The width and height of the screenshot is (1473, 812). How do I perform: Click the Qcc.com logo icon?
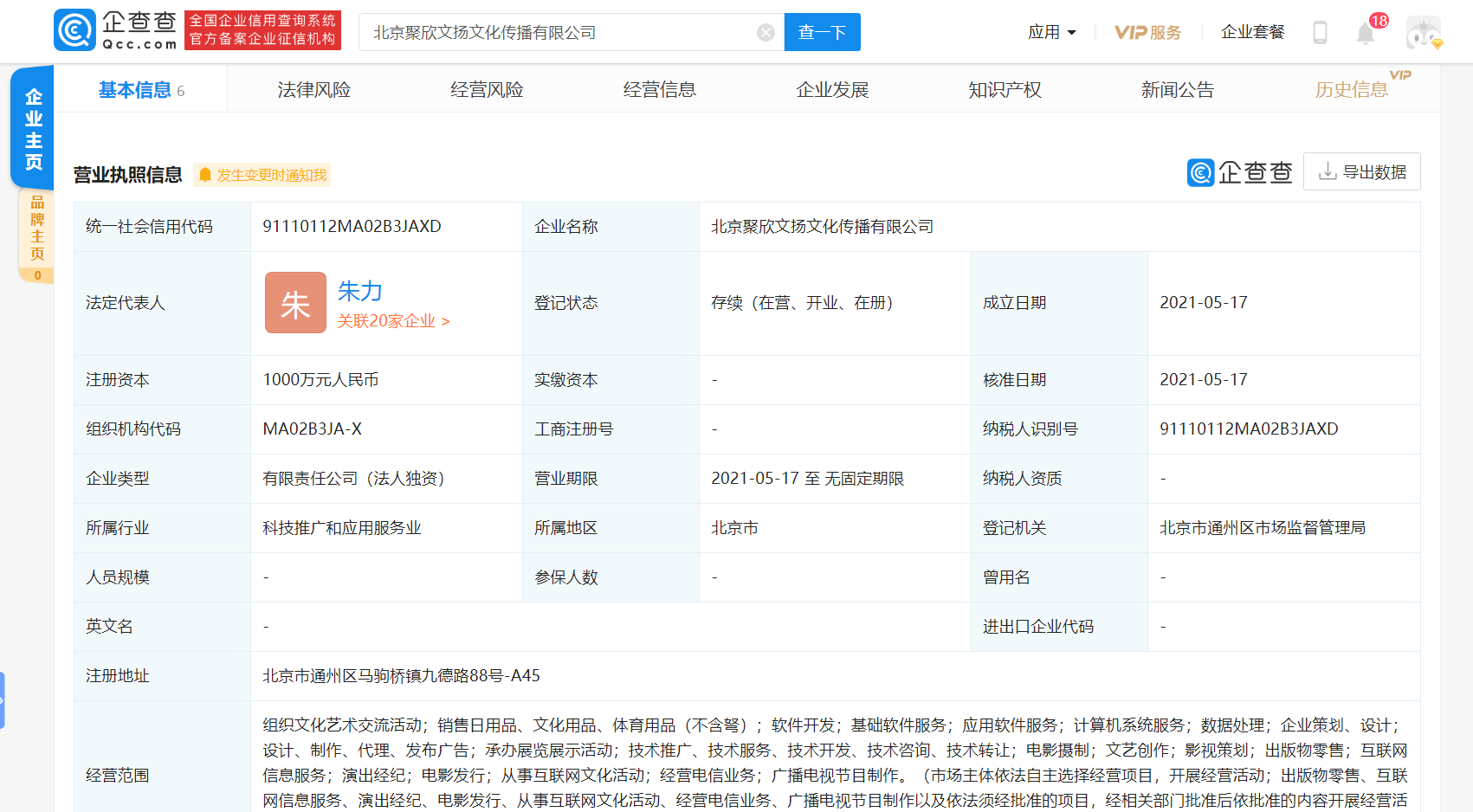75,31
